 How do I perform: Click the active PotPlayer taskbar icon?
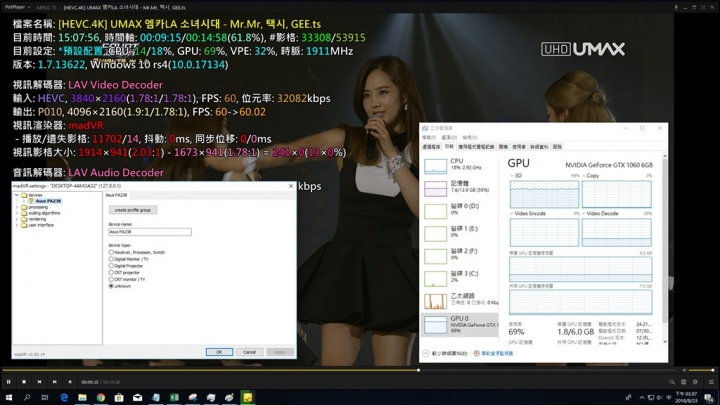248,397
